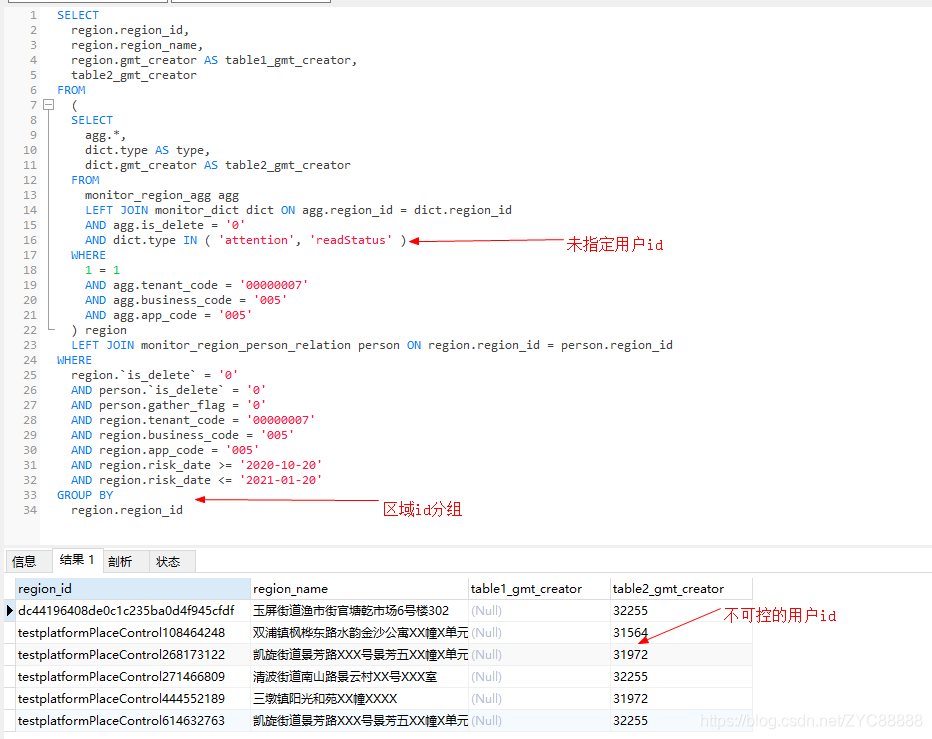Image resolution: width=932 pixels, height=739 pixels.
Task: Select cell testplatformPlaceControl271466809
Action: click(133, 677)
